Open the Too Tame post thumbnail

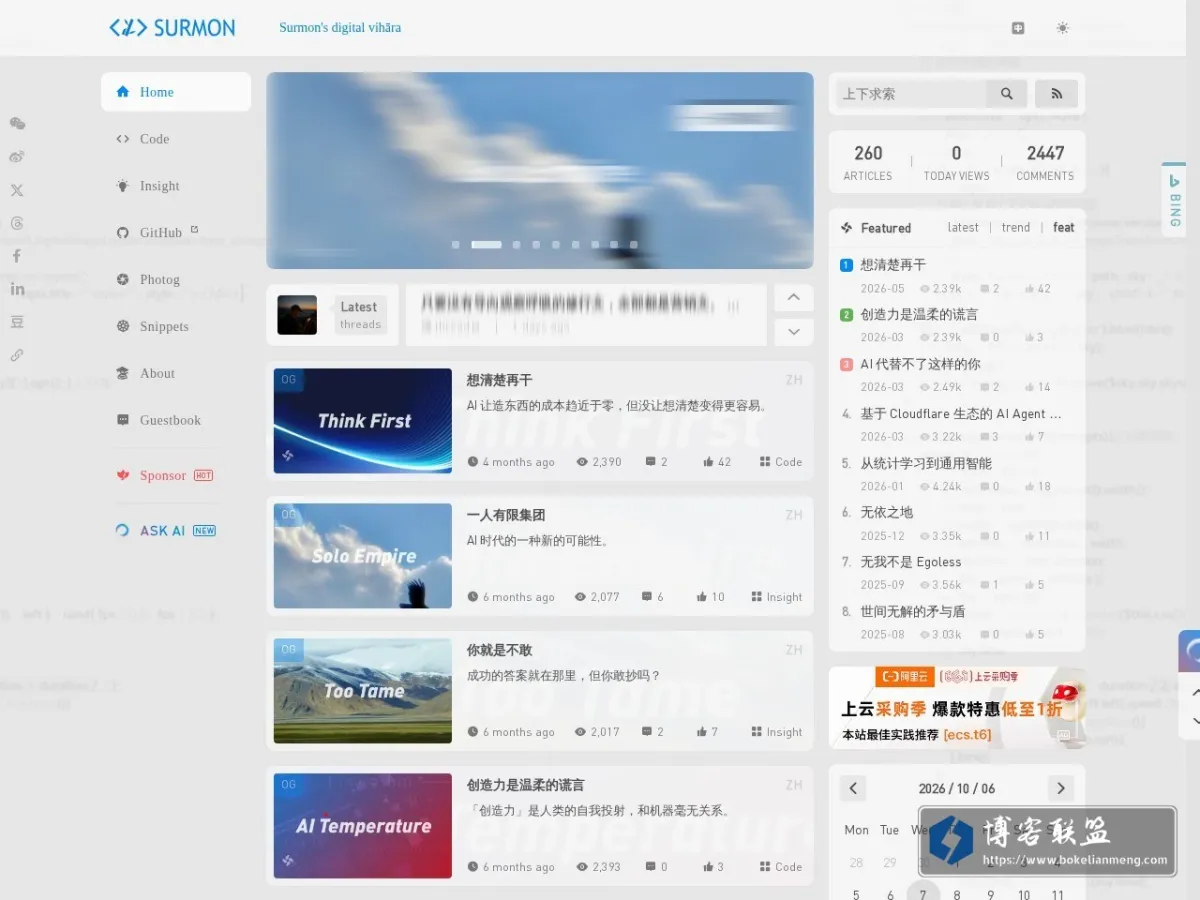(363, 691)
